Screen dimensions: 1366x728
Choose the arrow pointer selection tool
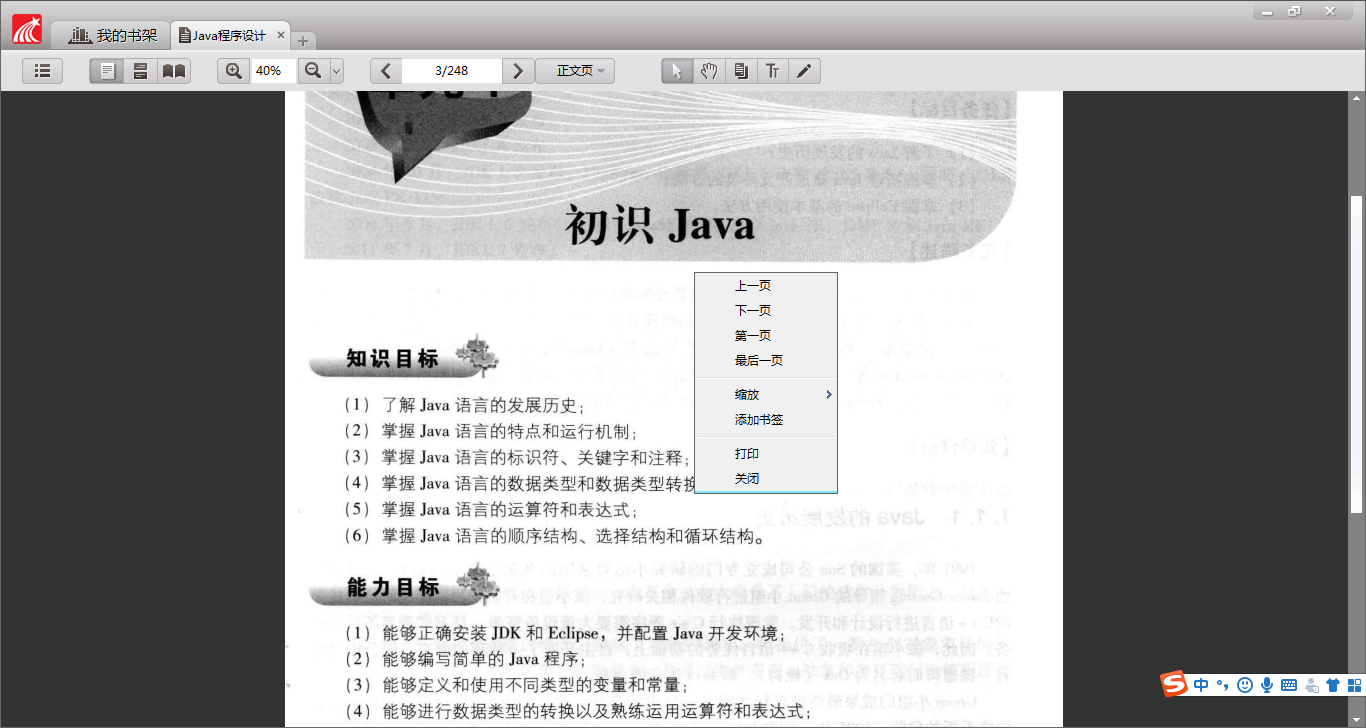677,71
